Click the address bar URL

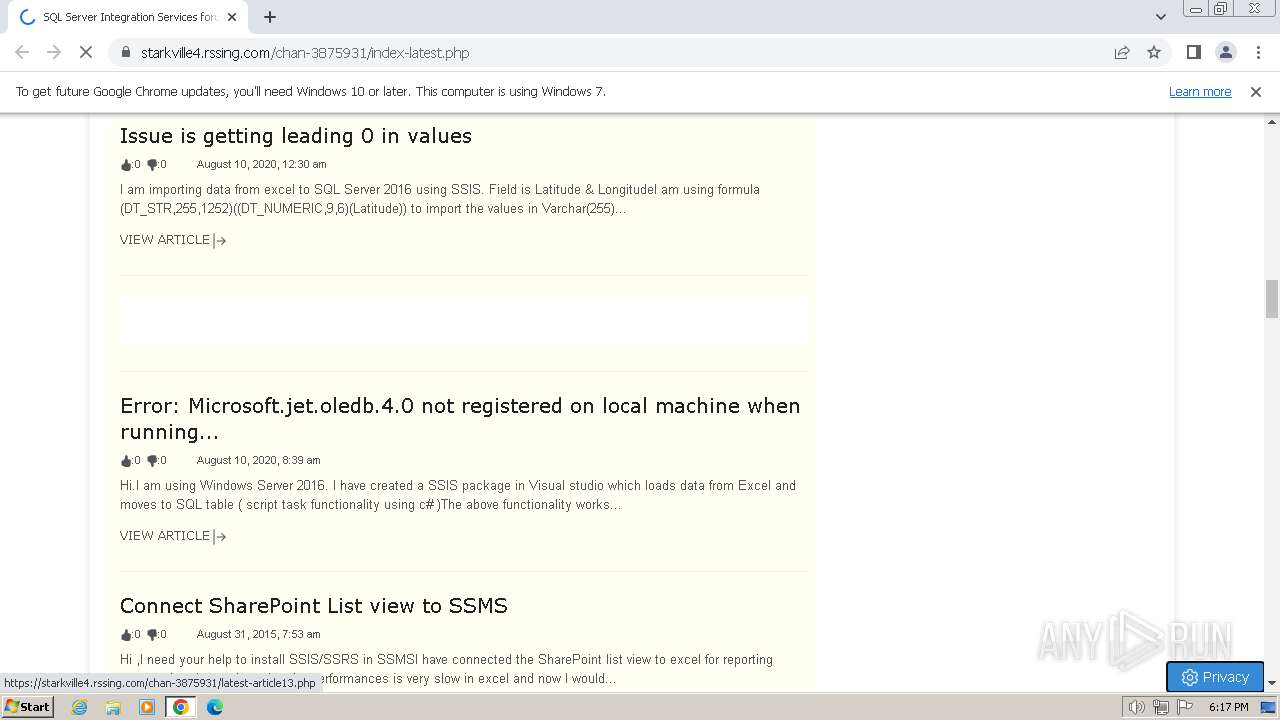click(x=305, y=52)
